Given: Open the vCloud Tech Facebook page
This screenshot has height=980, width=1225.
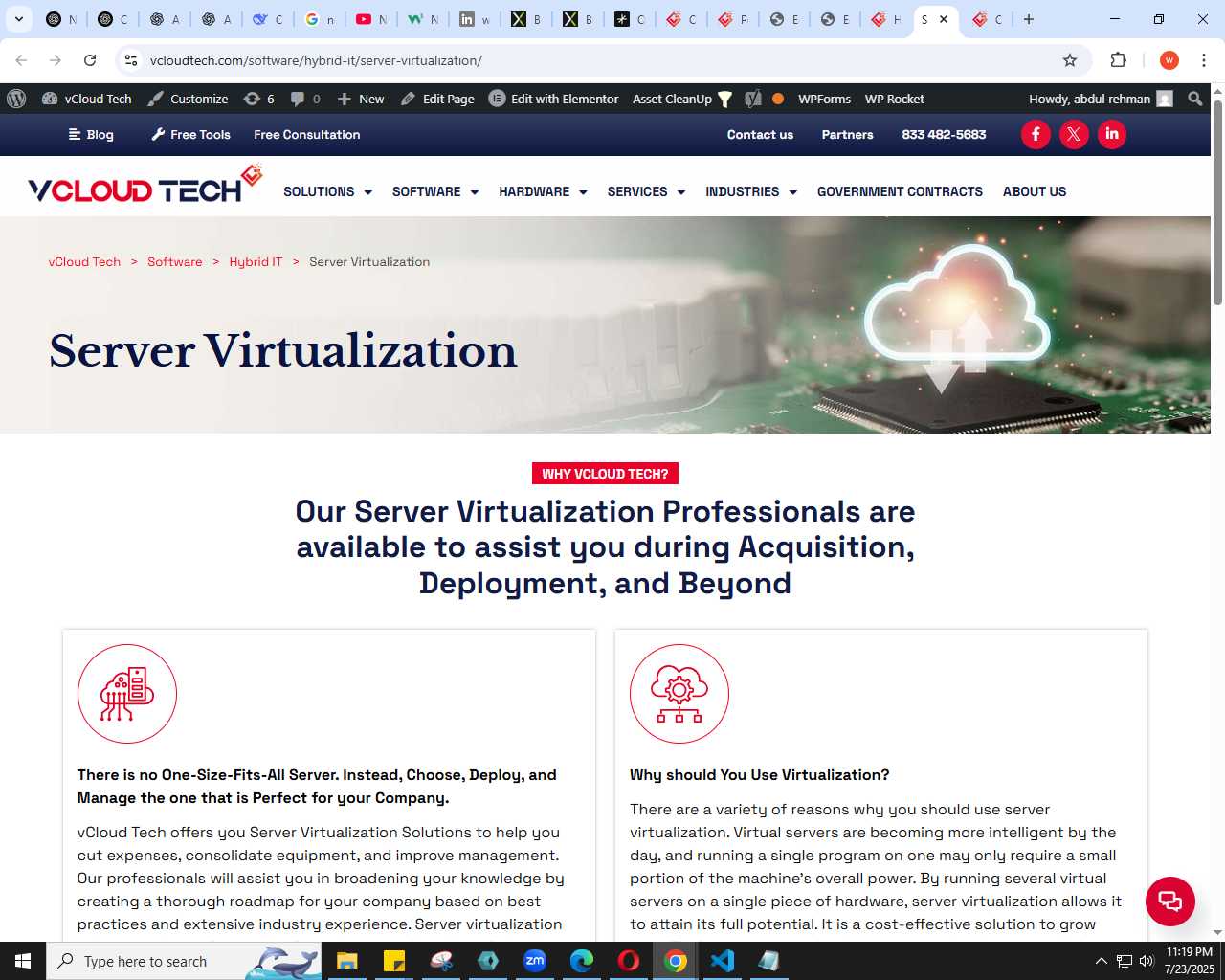Looking at the screenshot, I should [x=1036, y=134].
